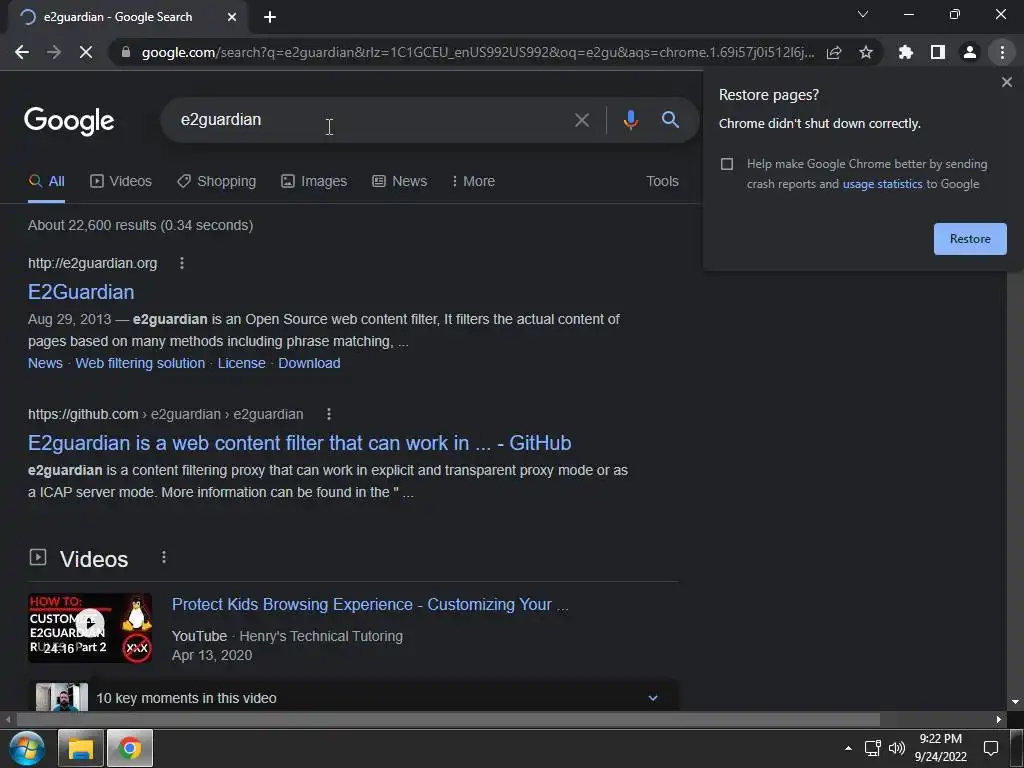This screenshot has height=768, width=1024.
Task: Dismiss the Restore pages popup
Action: (1006, 82)
